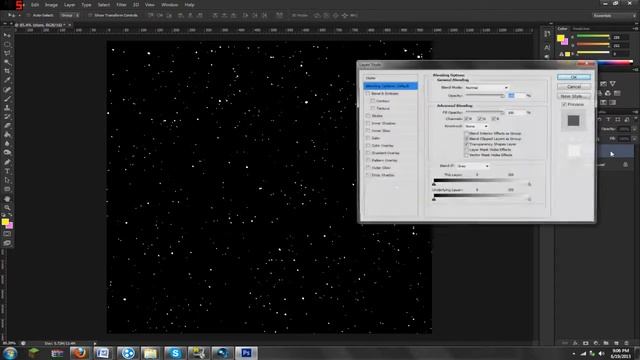Enable the Color Overlay checkbox
Image resolution: width=640 pixels, height=360 pixels.
[x=368, y=145]
